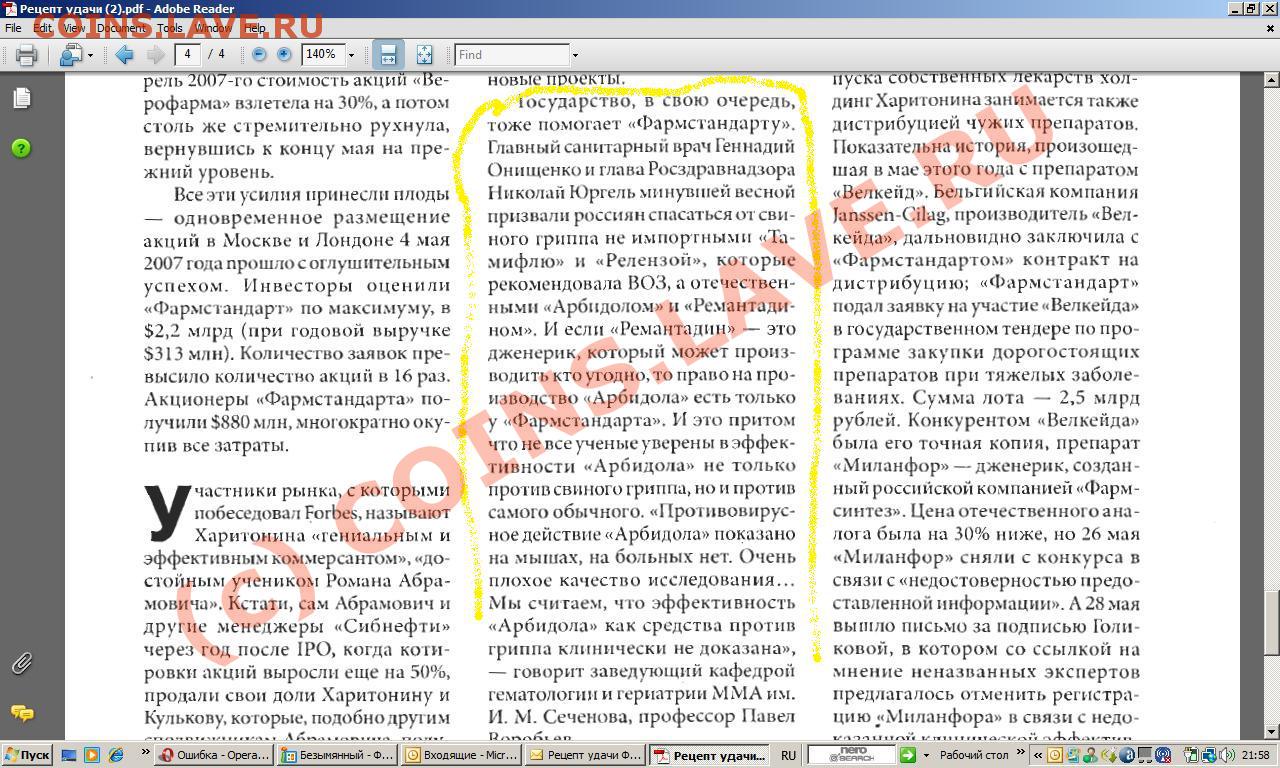Open the Find options dropdown arrow
The width and height of the screenshot is (1280, 768).
point(575,55)
